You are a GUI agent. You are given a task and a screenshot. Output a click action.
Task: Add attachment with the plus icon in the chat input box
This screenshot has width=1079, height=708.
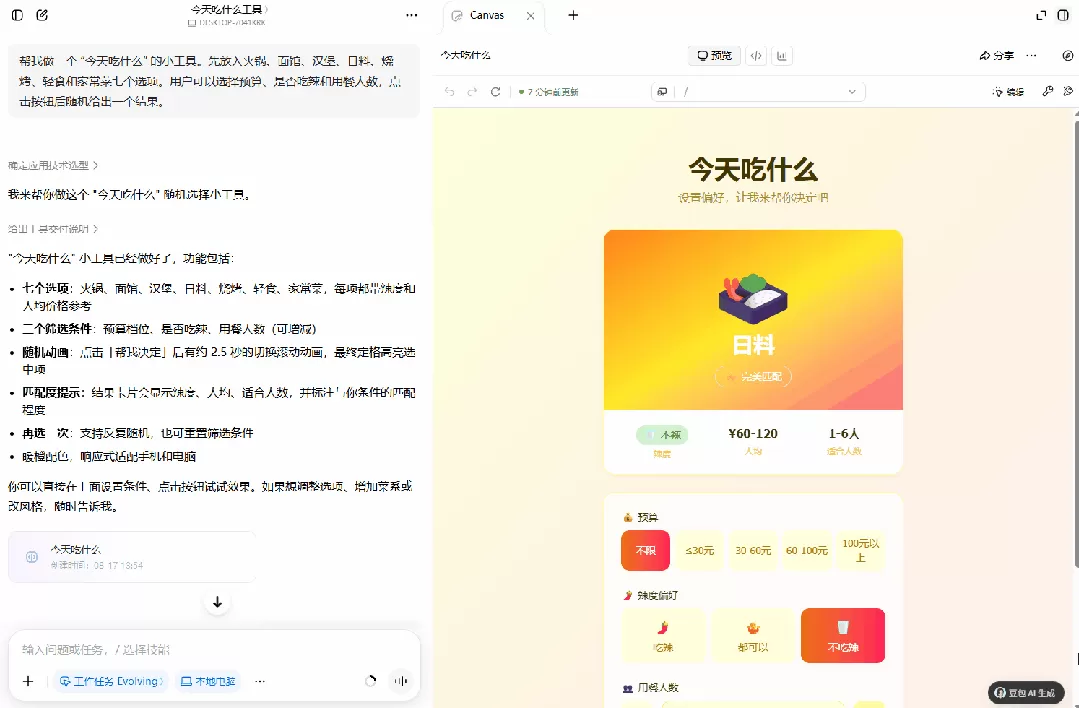pos(28,681)
